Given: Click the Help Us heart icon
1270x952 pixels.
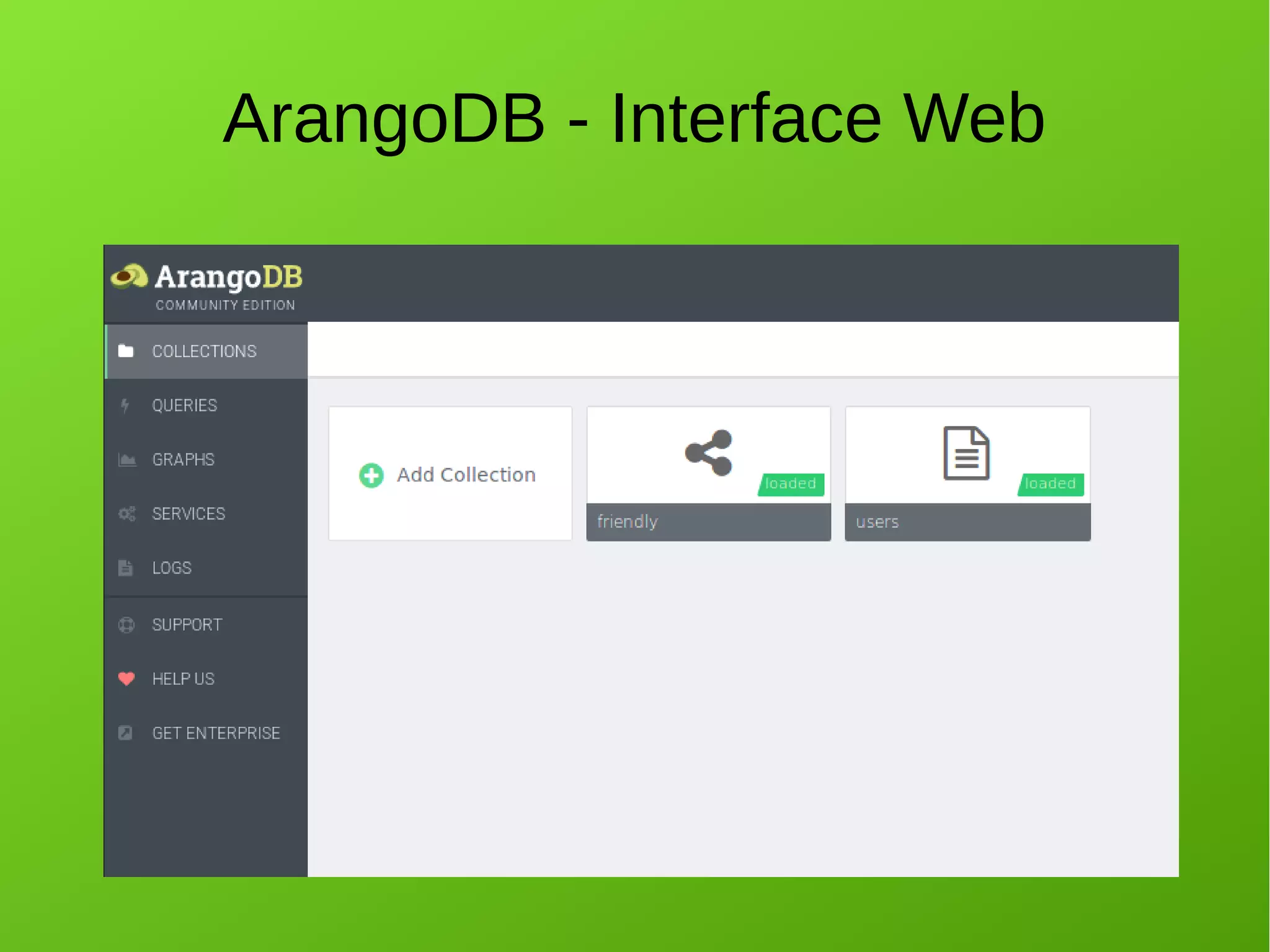Looking at the screenshot, I should tap(127, 678).
